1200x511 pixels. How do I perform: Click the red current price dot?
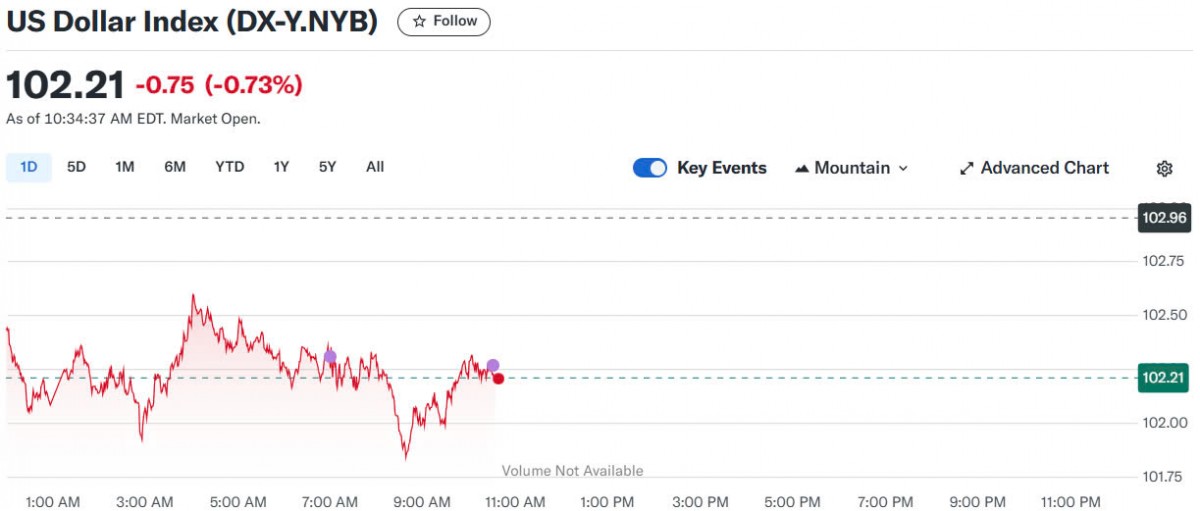pos(498,378)
